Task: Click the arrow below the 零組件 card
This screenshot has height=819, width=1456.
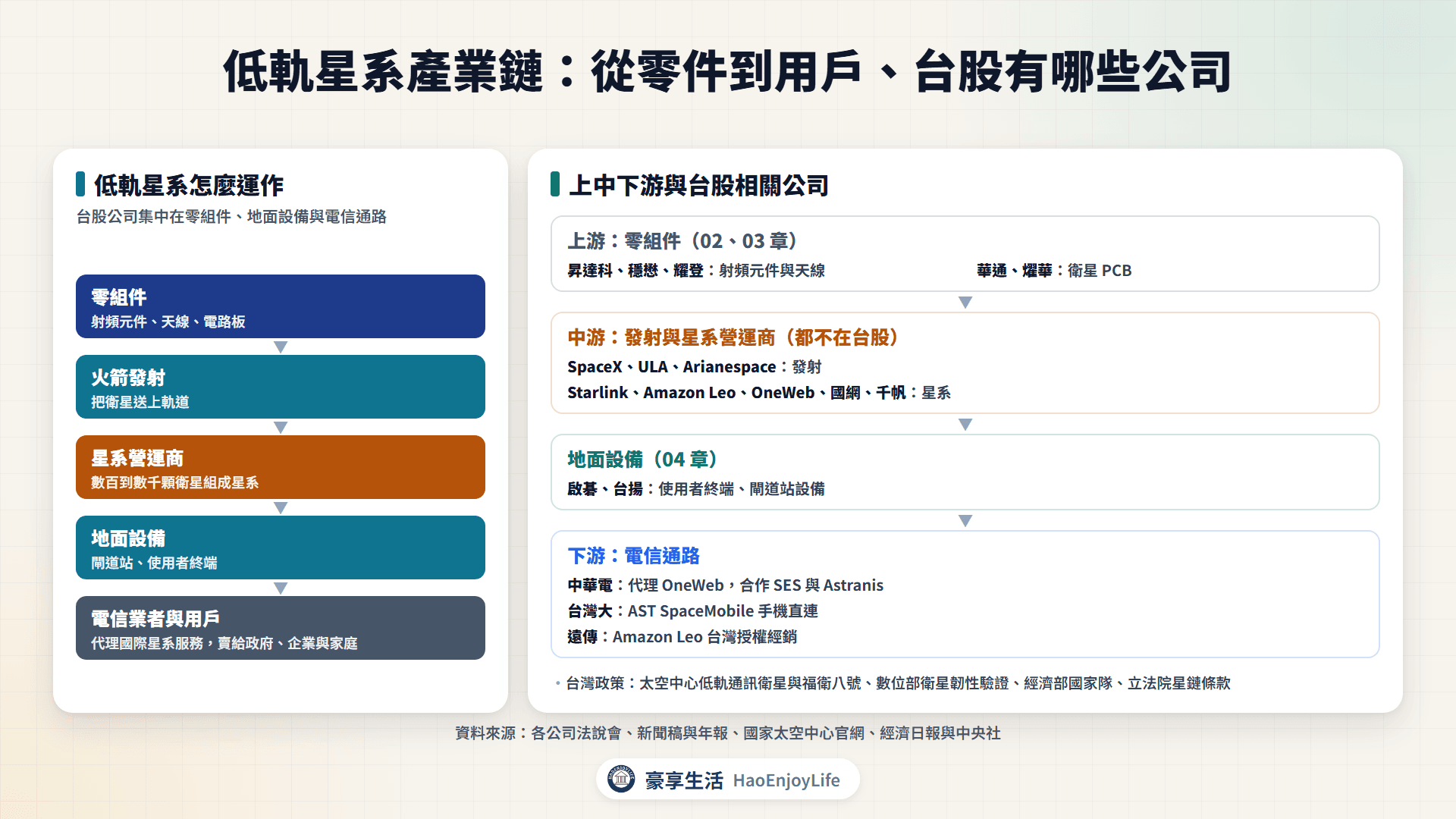Action: 281,347
